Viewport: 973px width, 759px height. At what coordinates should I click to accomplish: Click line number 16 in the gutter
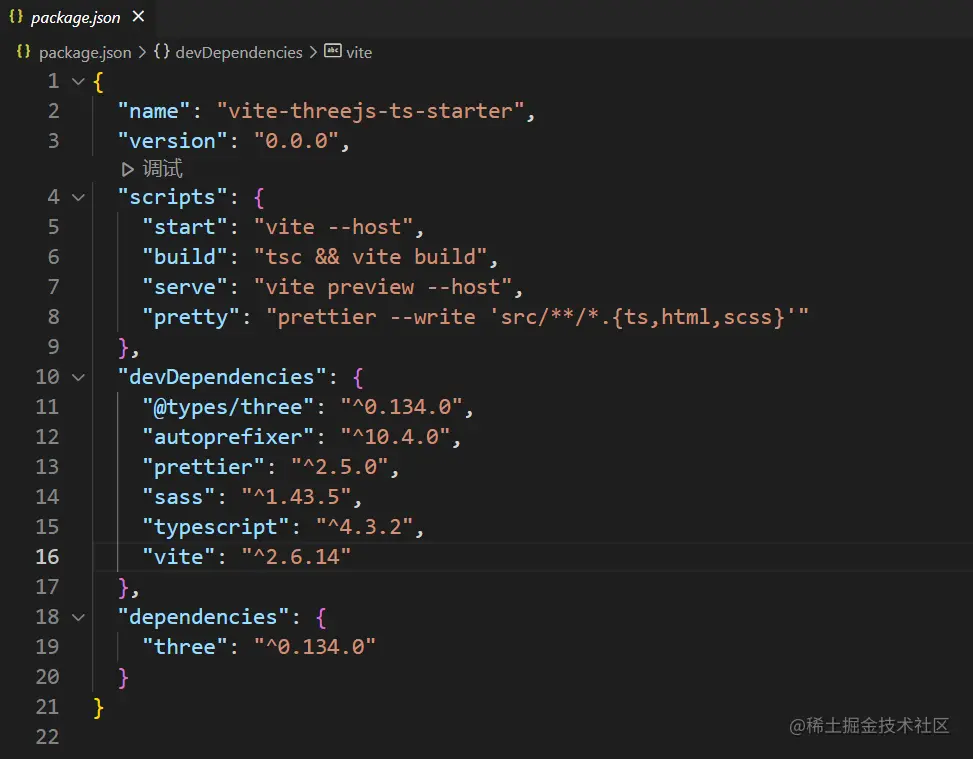click(x=47, y=557)
